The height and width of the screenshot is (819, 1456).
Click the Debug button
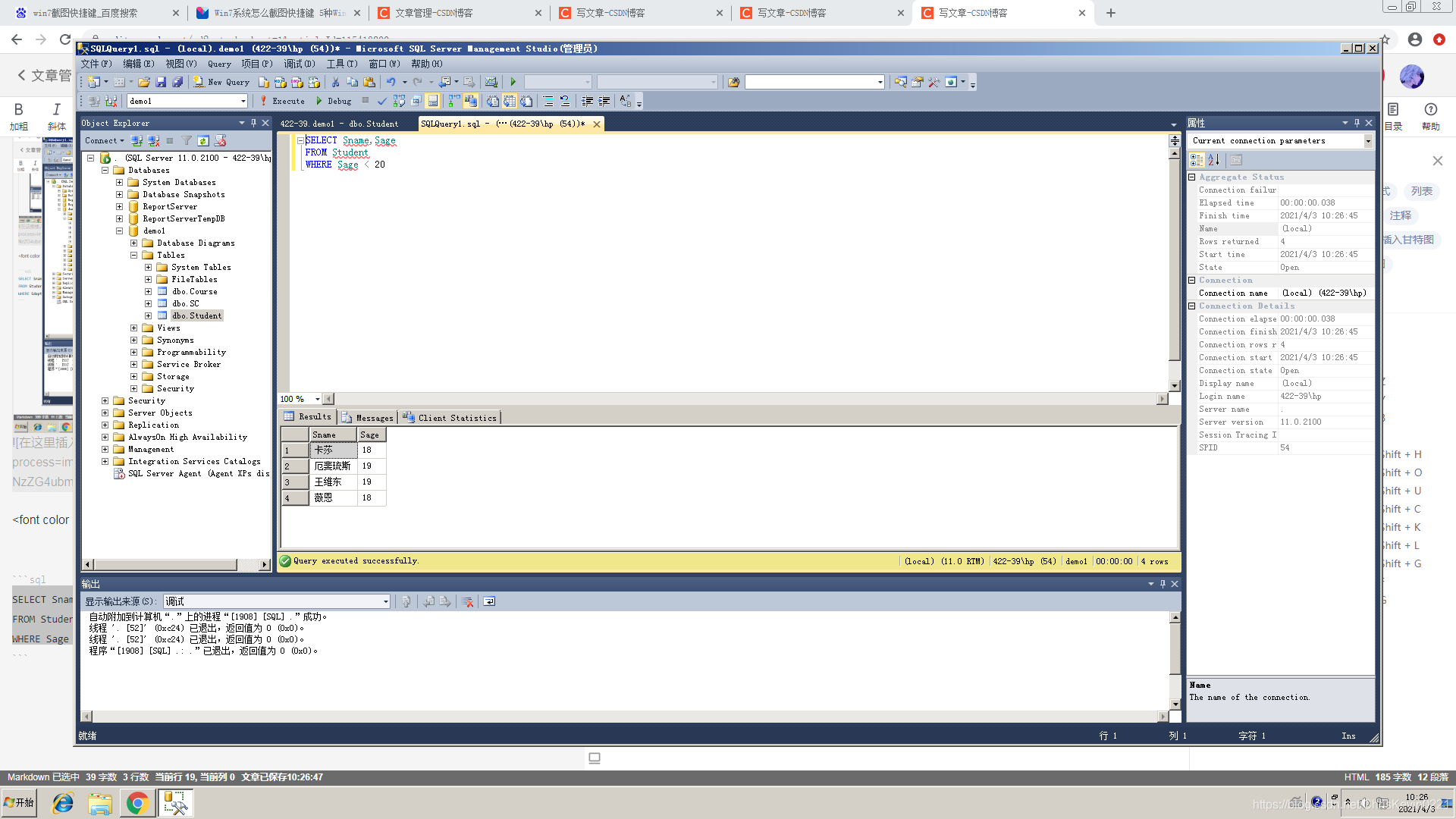pos(334,101)
